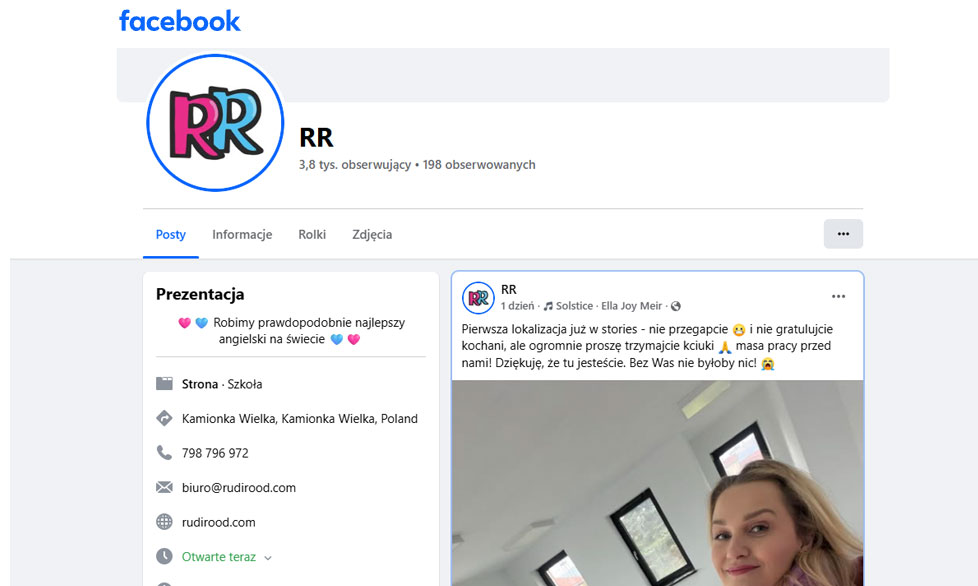The image size is (978, 586).
Task: Click the phone icon beside 798 796 972
Action: pyautogui.click(x=164, y=453)
